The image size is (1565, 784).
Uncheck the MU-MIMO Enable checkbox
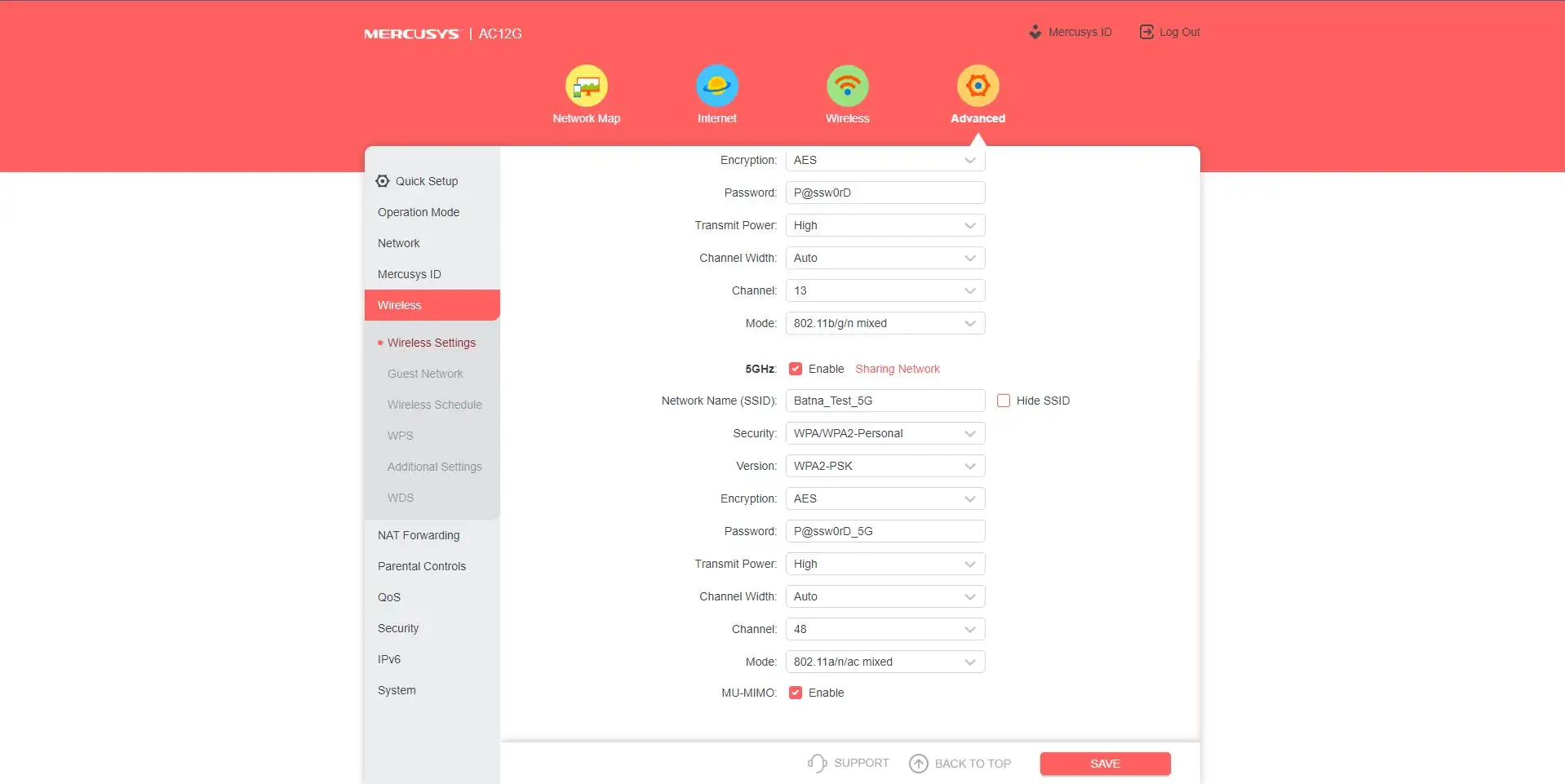tap(796, 693)
